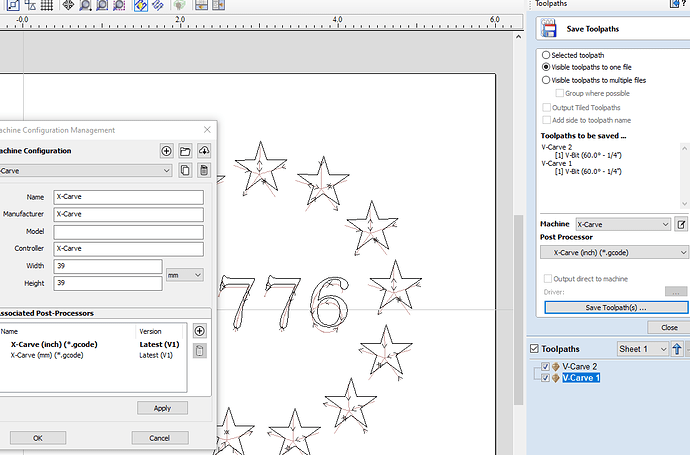
Task: Select the V-Carve 1 toolpath item
Action: [x=580, y=378]
